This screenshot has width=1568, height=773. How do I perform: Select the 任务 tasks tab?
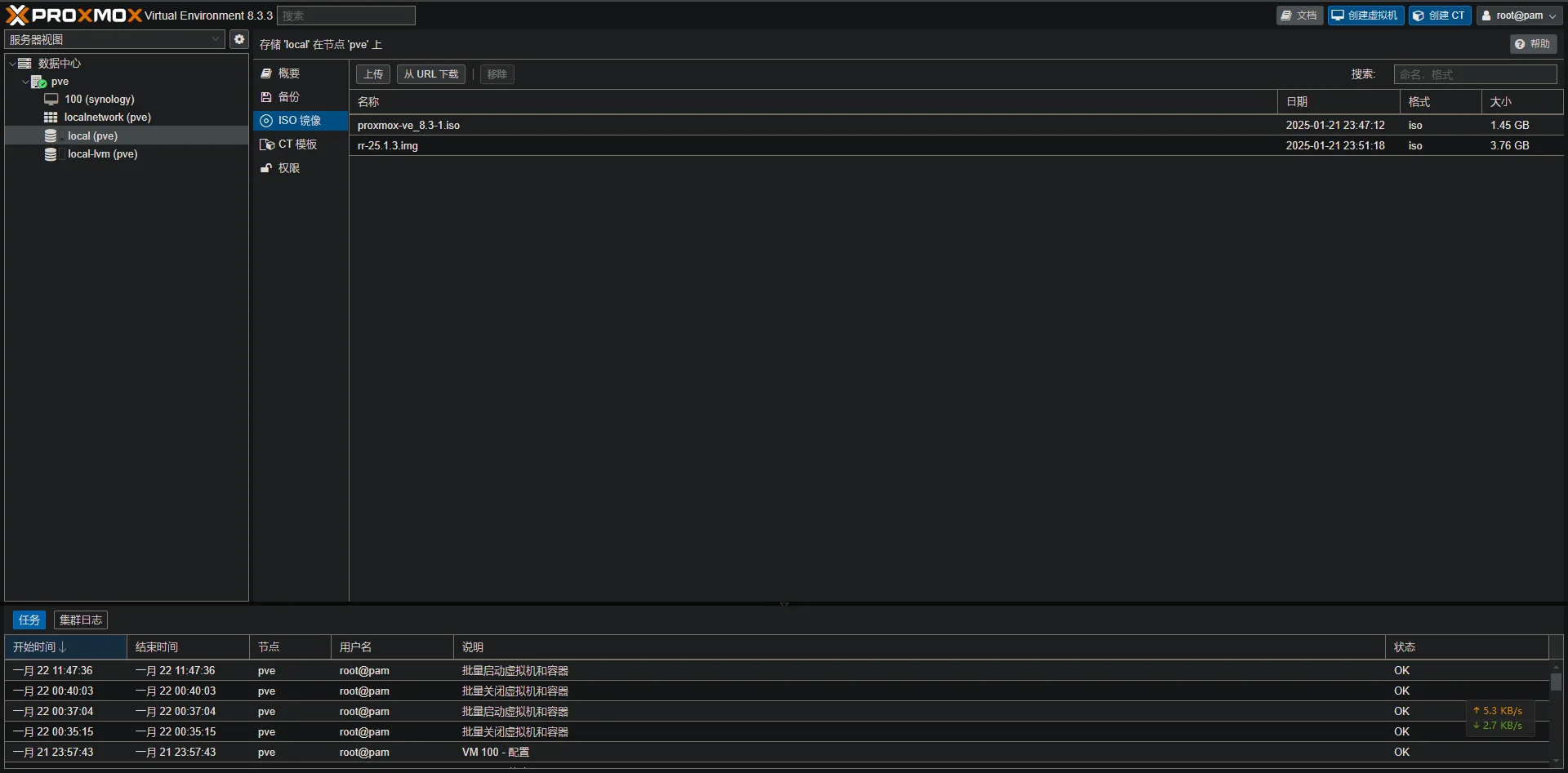point(29,620)
